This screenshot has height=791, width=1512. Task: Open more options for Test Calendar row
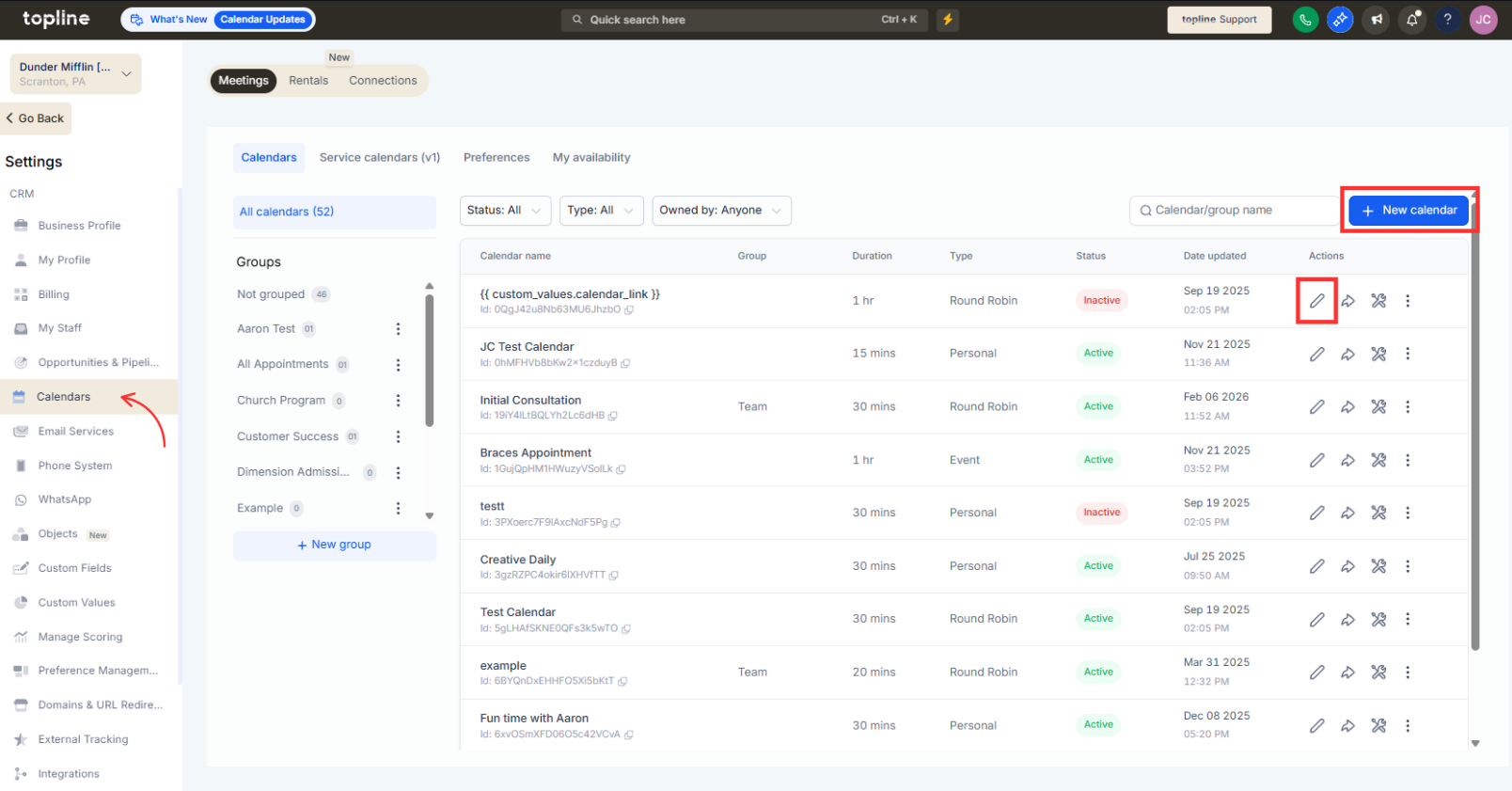1408,619
